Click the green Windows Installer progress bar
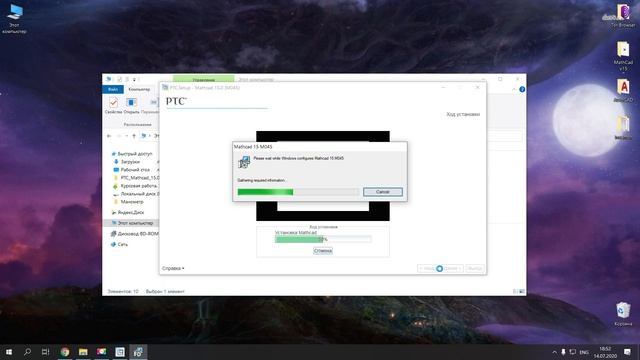Viewport: 640px width, 360px height. tap(298, 192)
